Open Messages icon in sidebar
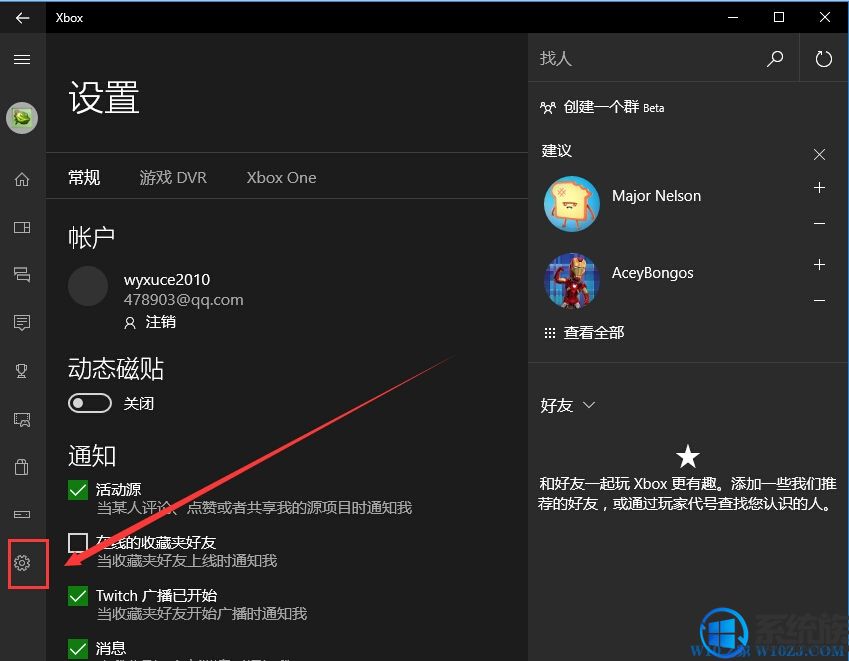The width and height of the screenshot is (849, 661). pyautogui.click(x=22, y=323)
